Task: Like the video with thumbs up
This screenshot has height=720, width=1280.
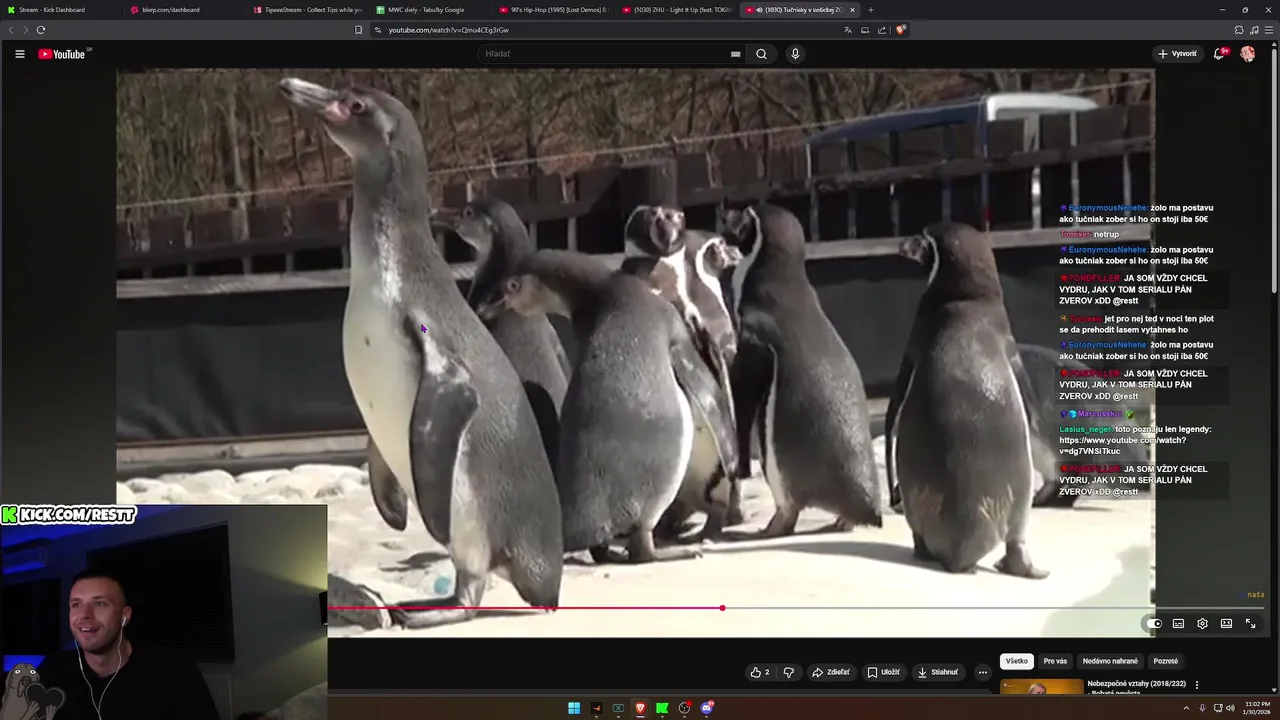Action: coord(760,672)
